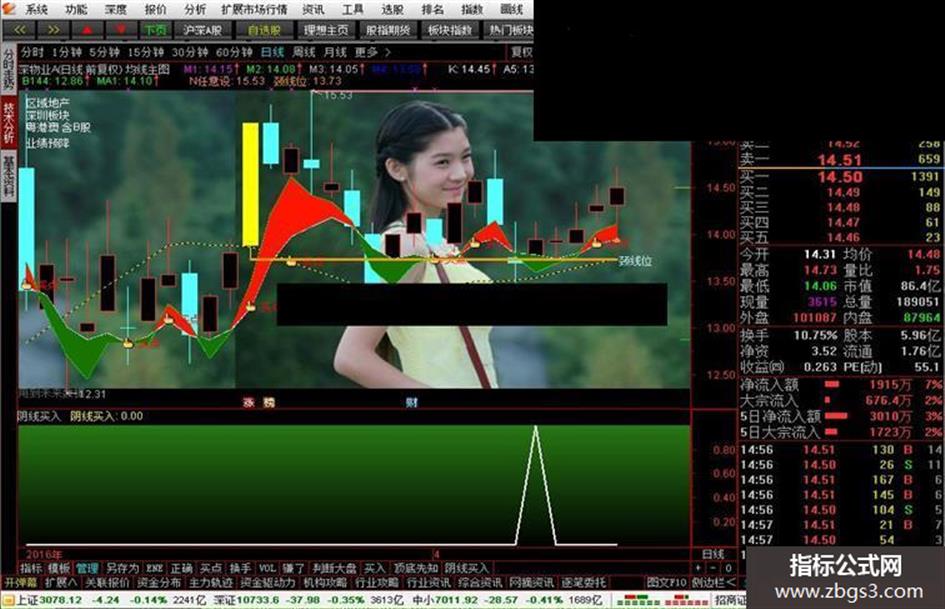Screen dimensions: 945x609
Task: Open the 复权 adjustment option
Action: point(521,52)
